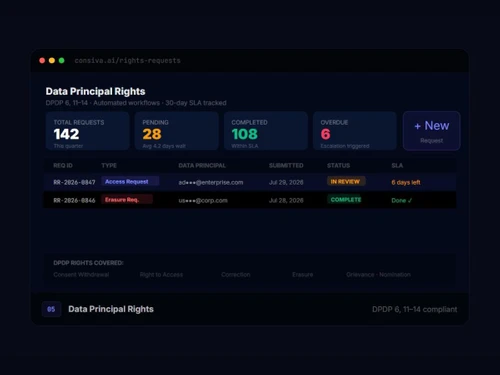Click the Erasure Req. type tag

pyautogui.click(x=127, y=200)
